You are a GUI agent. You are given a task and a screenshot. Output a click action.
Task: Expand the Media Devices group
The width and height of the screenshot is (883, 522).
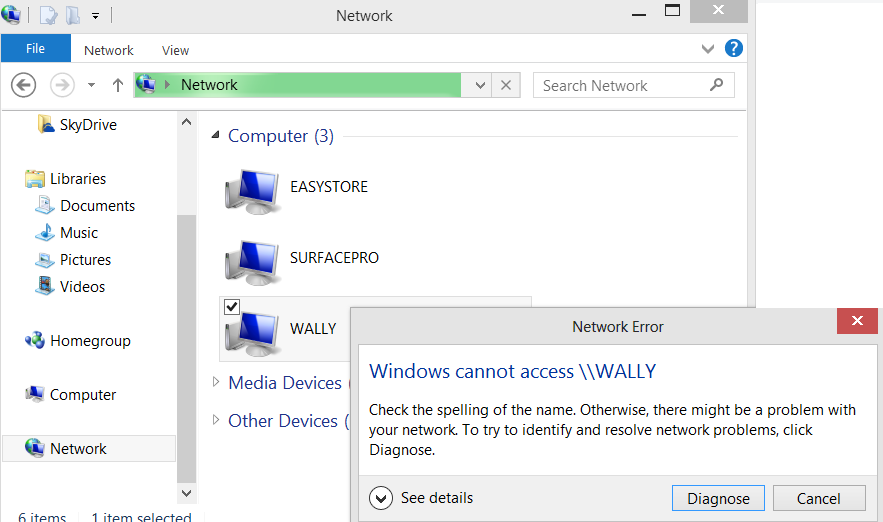(215, 382)
